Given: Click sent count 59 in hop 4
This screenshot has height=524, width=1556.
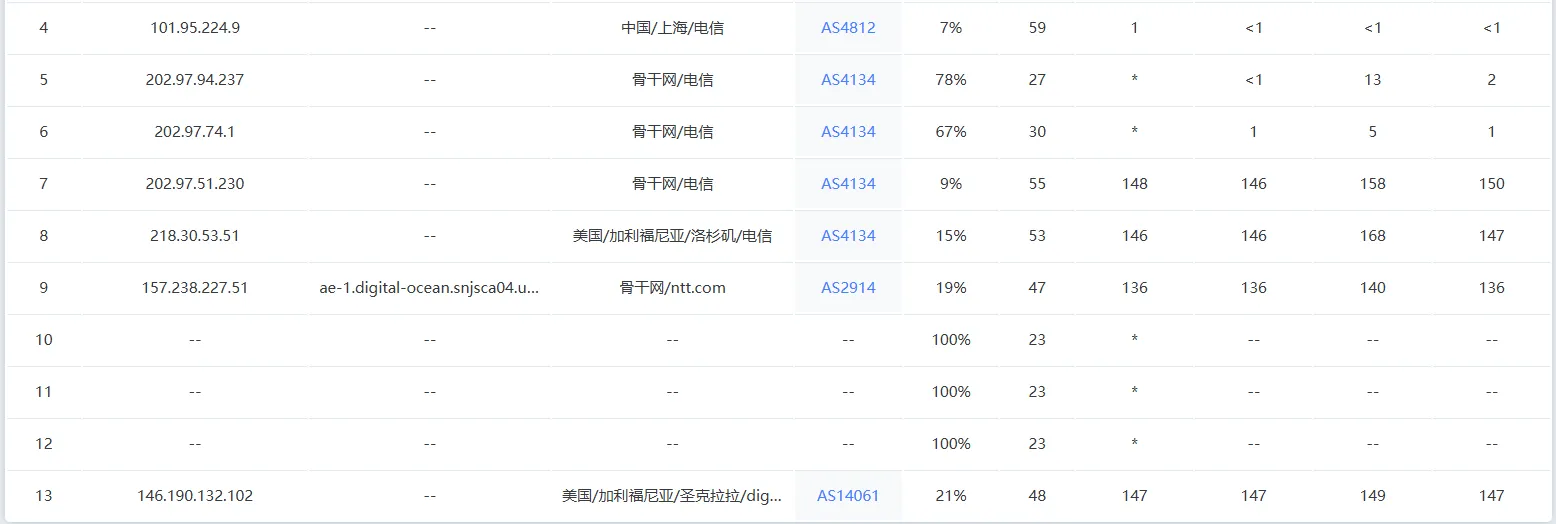Looking at the screenshot, I should tap(1037, 28).
